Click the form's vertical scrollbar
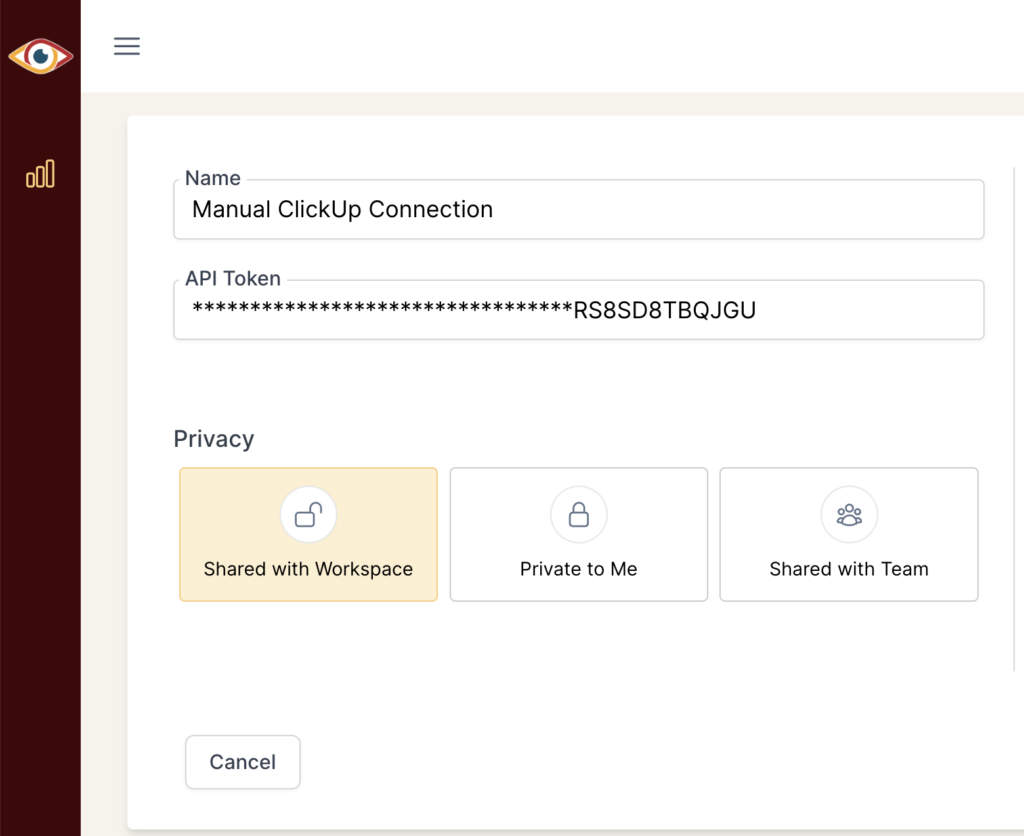 click(x=1015, y=420)
